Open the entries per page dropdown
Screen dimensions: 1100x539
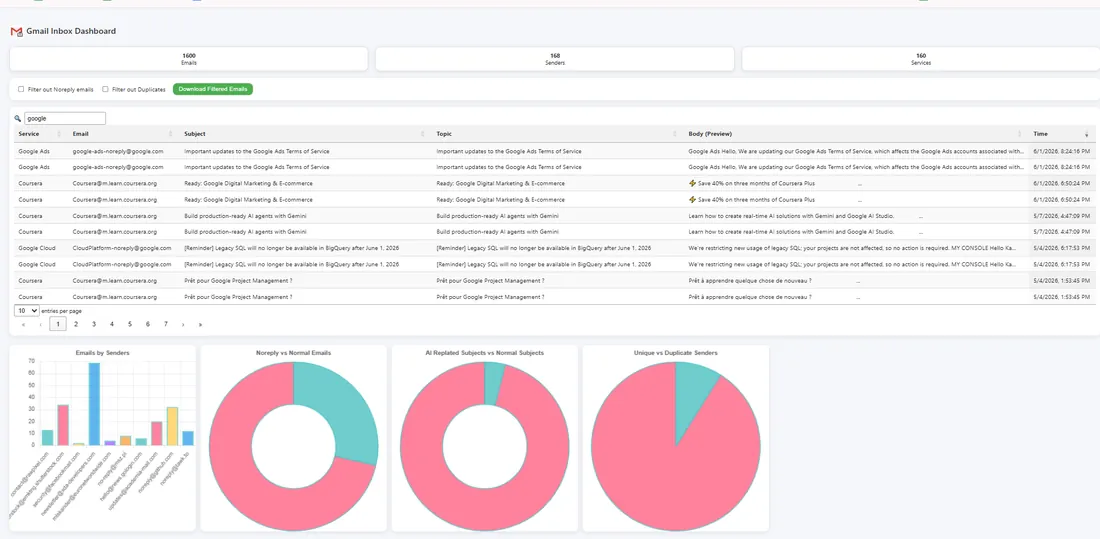[x=27, y=310]
